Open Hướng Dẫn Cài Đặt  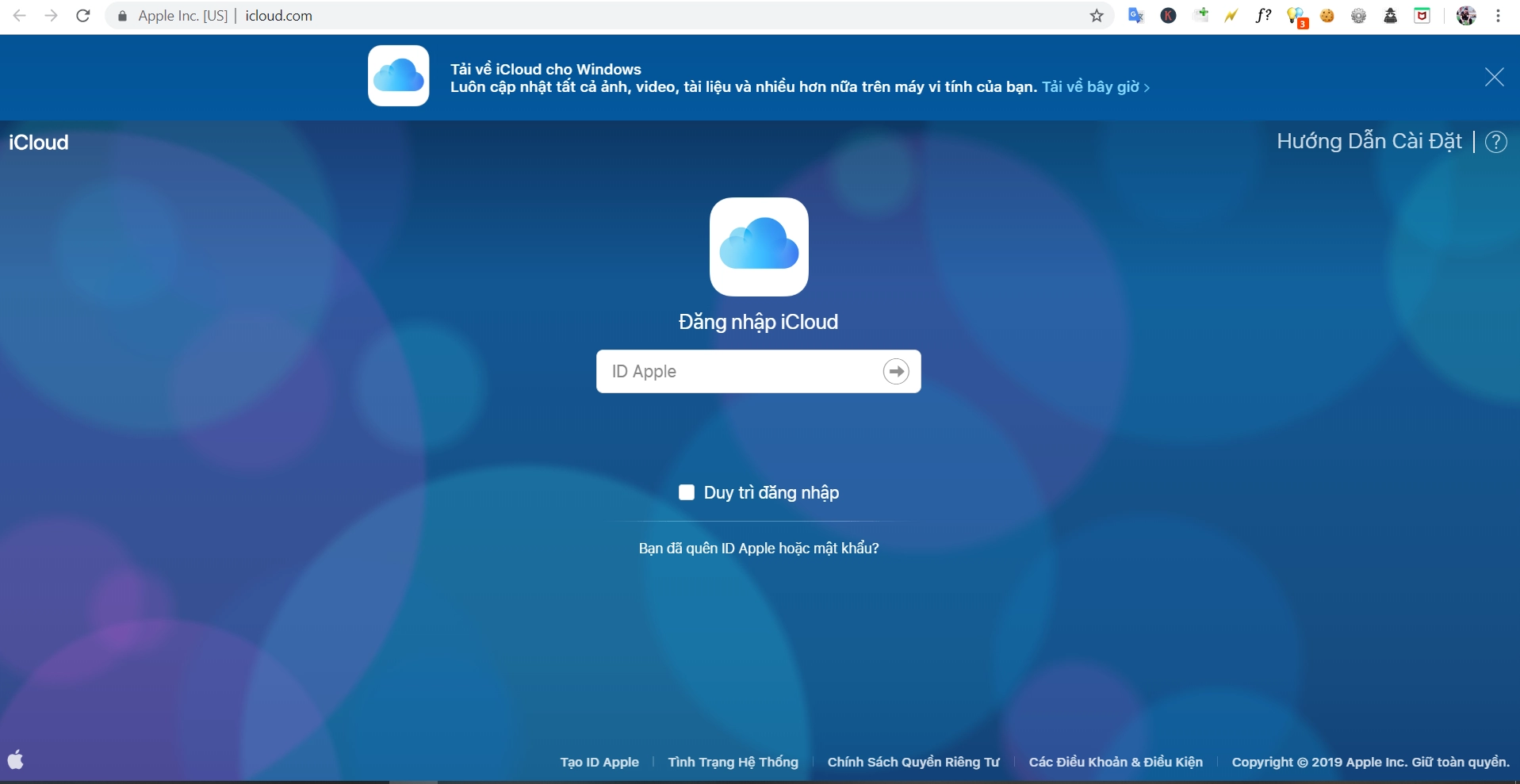(1369, 141)
